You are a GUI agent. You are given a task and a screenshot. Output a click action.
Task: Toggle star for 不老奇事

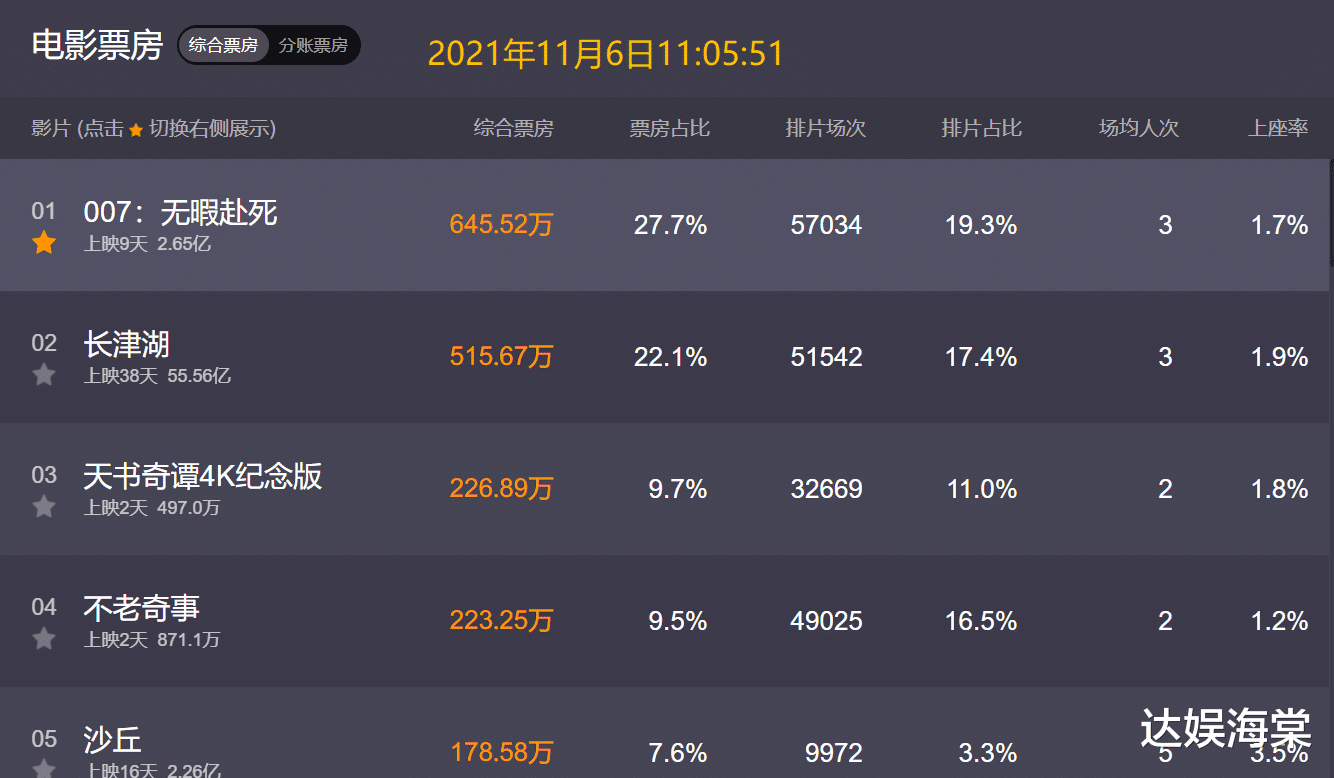[44, 638]
